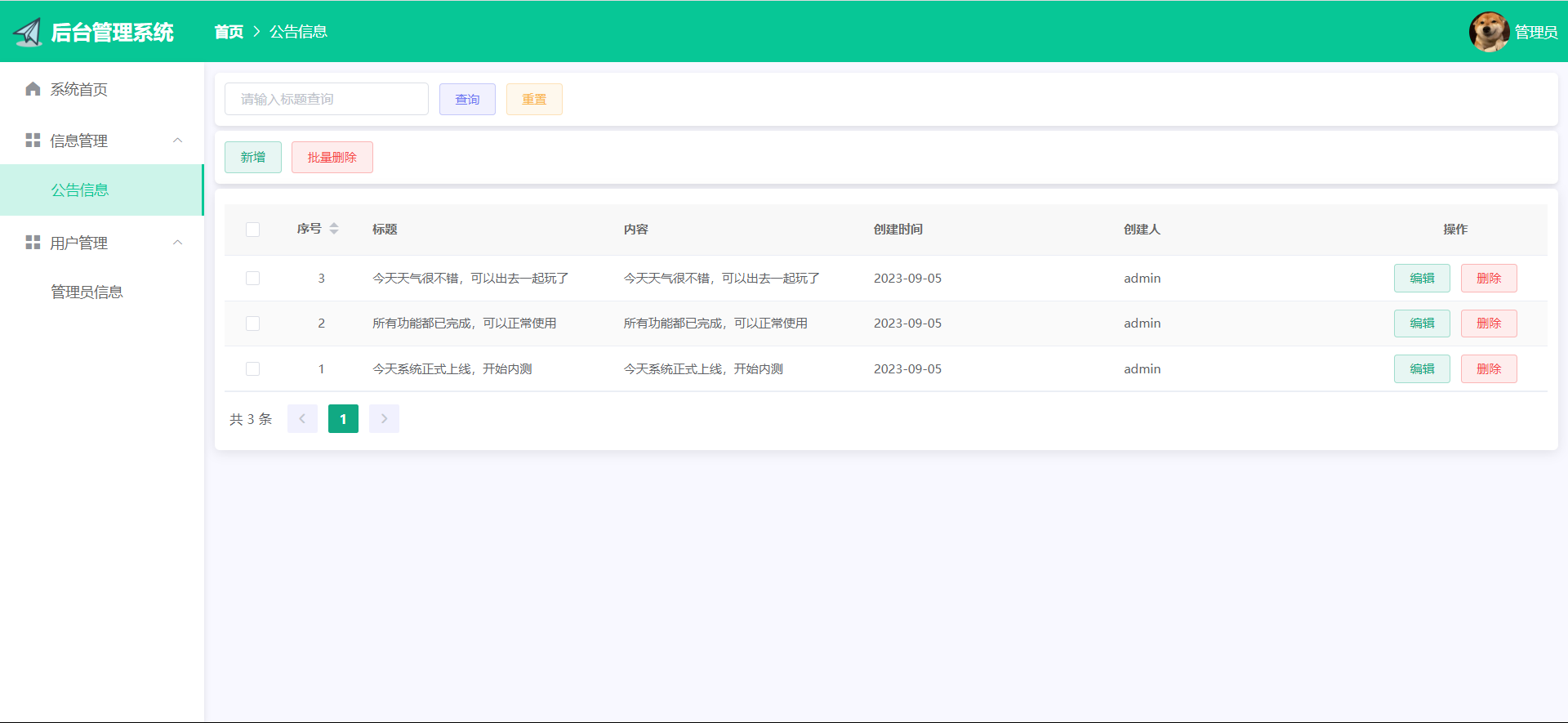Open the 管理员 user dropdown

(x=1535, y=32)
